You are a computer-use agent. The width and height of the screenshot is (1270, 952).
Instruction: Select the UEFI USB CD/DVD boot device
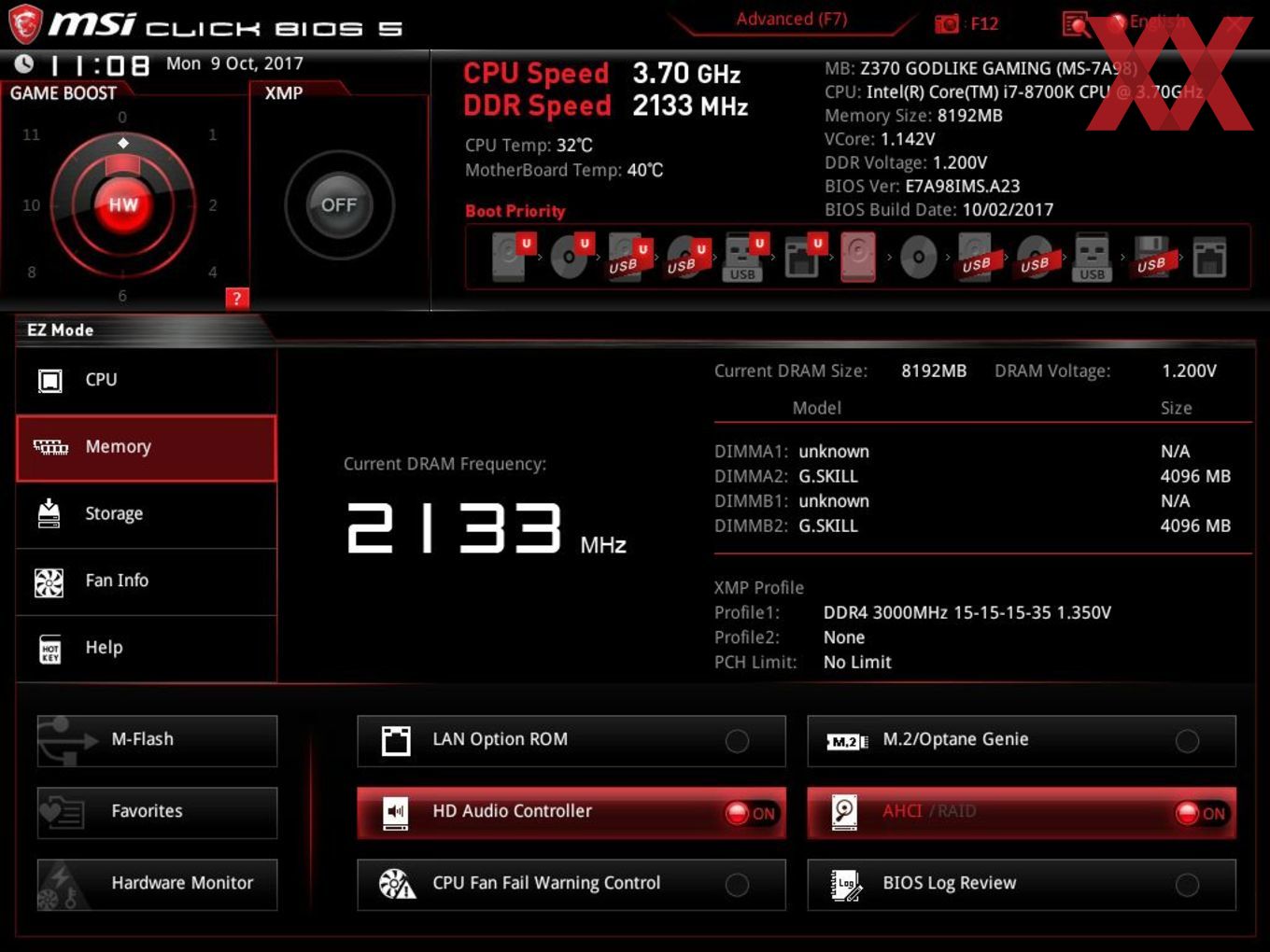(x=686, y=257)
